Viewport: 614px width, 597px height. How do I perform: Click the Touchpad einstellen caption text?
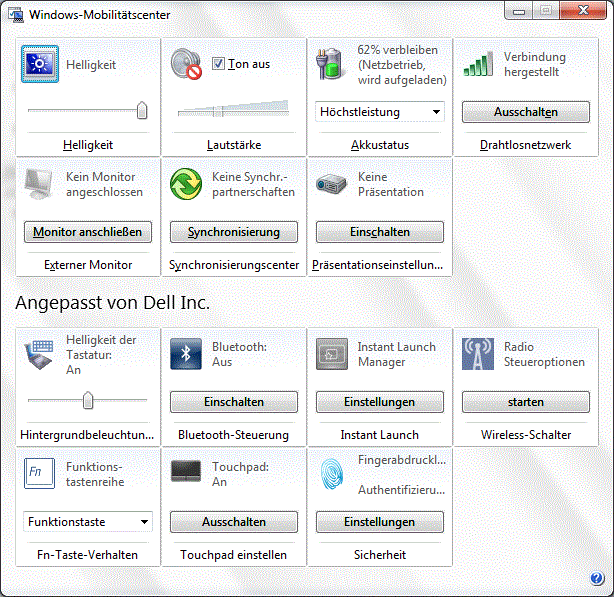[x=233, y=555]
